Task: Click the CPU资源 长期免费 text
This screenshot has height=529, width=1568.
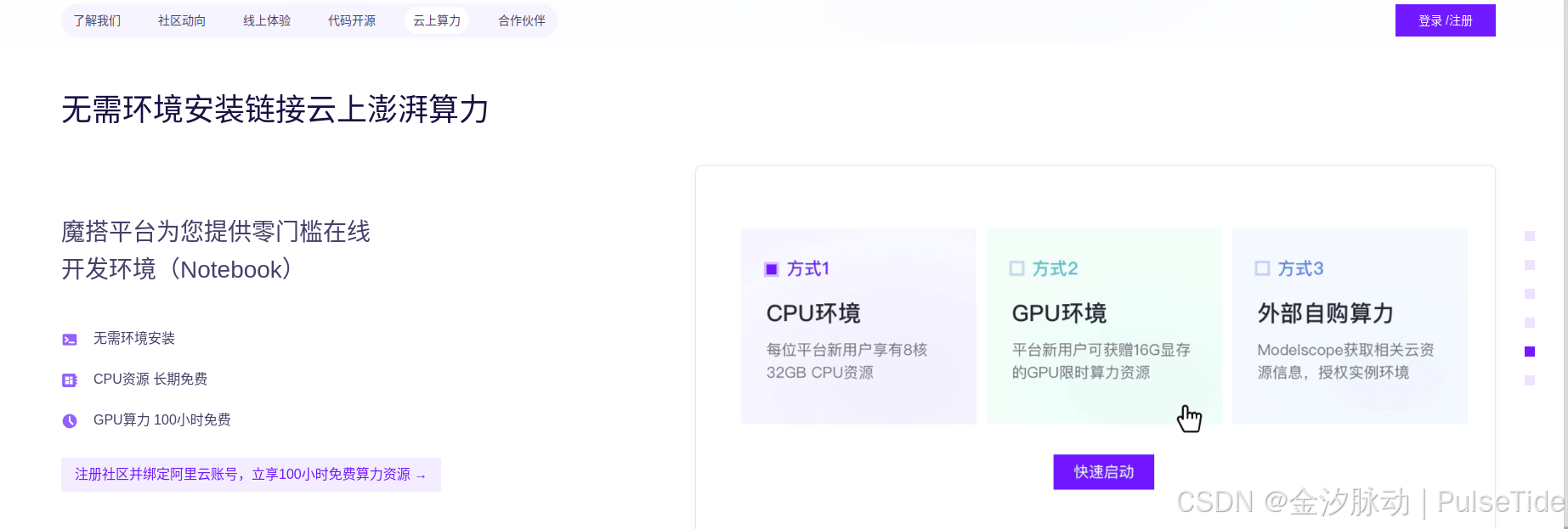Action: (x=150, y=380)
